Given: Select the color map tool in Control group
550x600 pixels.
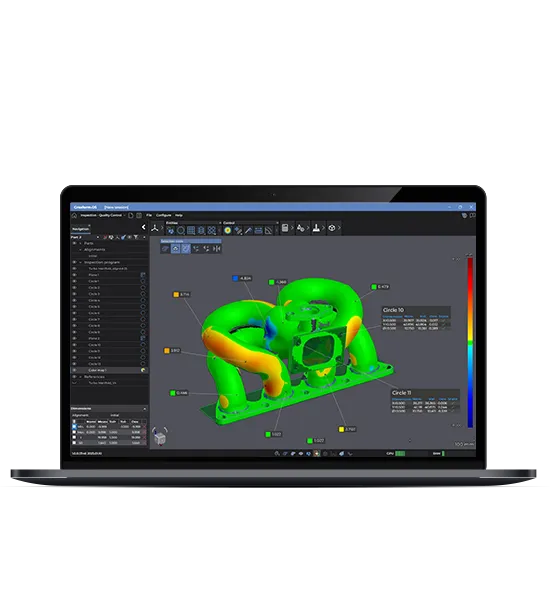Looking at the screenshot, I should 228,230.
